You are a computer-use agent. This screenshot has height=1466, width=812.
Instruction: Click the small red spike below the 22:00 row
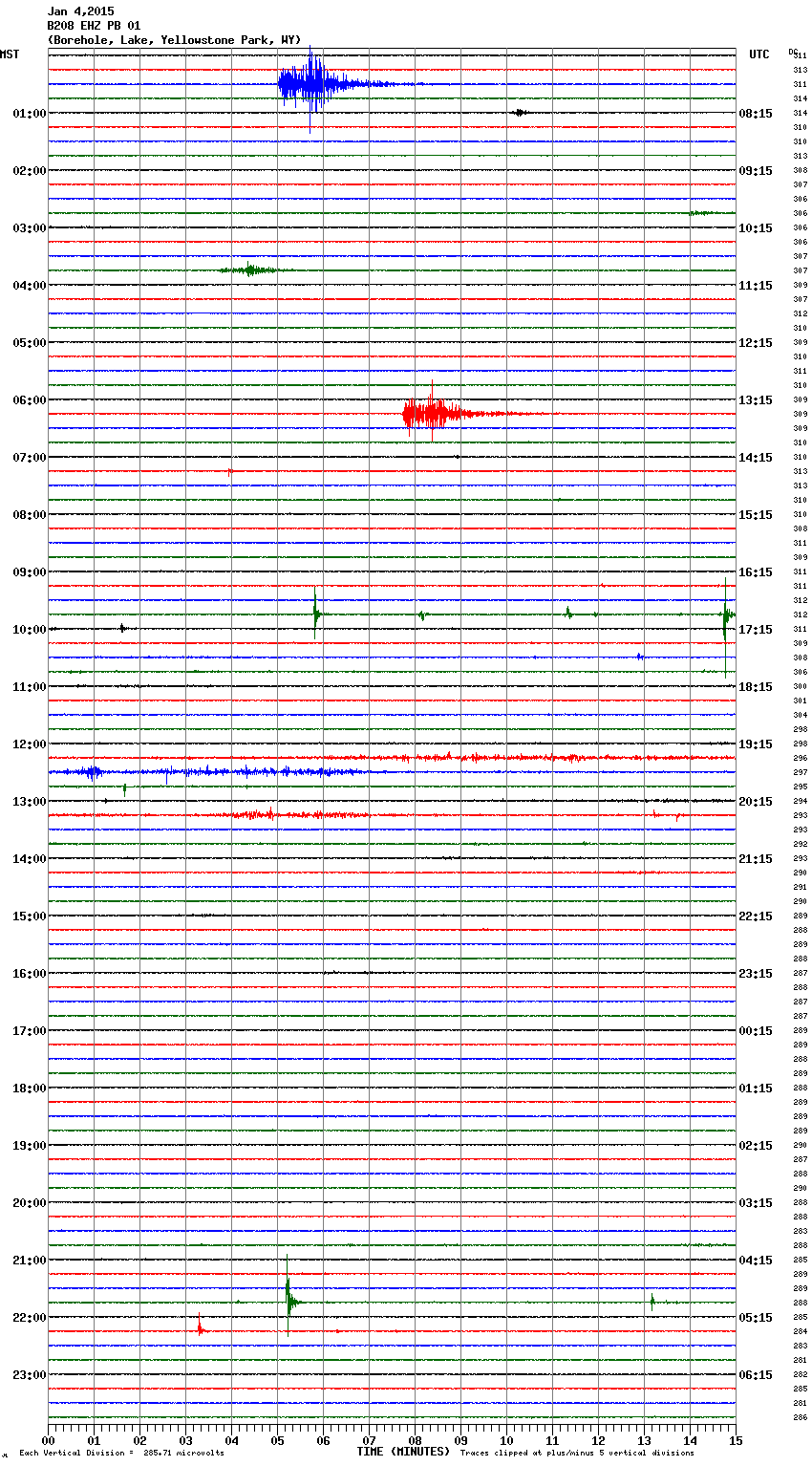[x=200, y=1326]
